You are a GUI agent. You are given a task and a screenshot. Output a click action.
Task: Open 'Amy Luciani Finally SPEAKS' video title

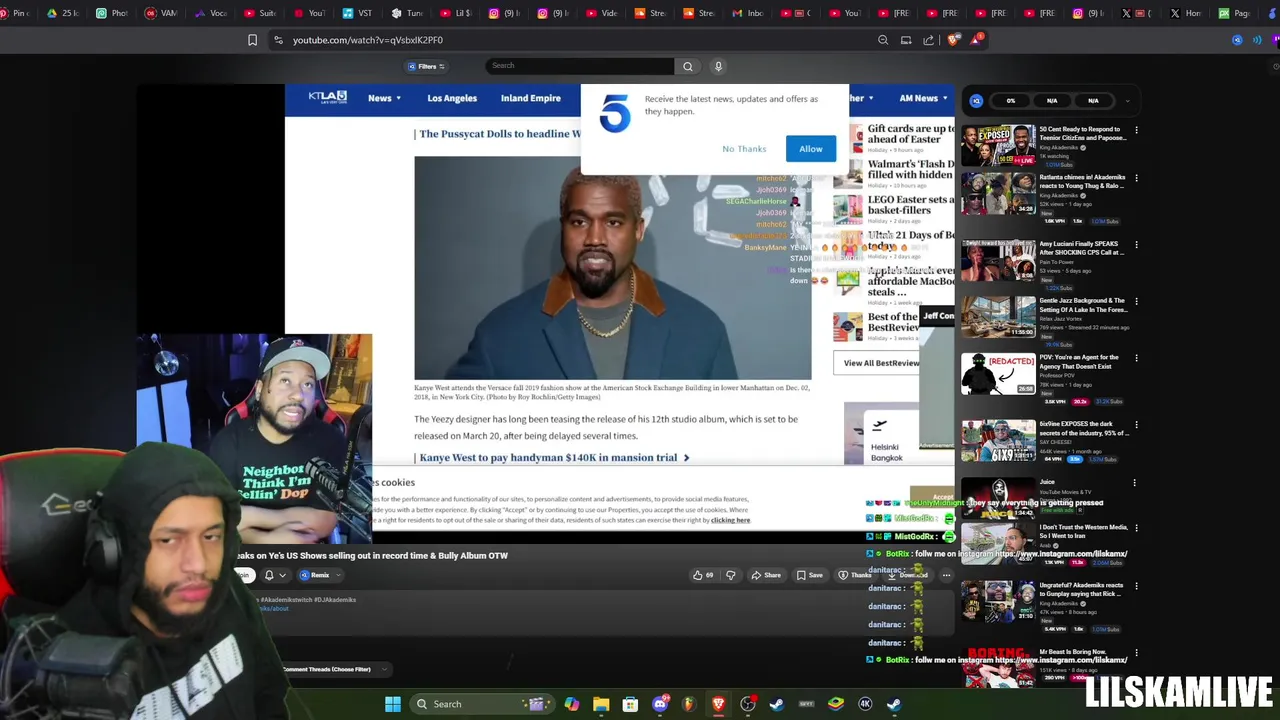1082,248
